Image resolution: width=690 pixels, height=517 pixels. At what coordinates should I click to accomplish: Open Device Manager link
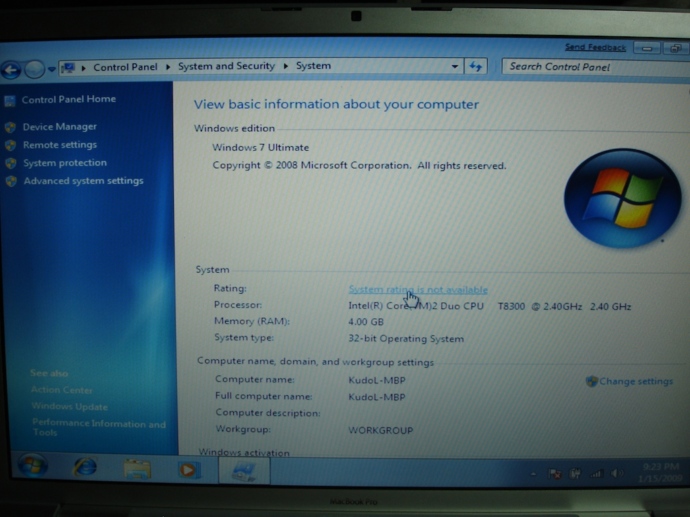pos(59,127)
